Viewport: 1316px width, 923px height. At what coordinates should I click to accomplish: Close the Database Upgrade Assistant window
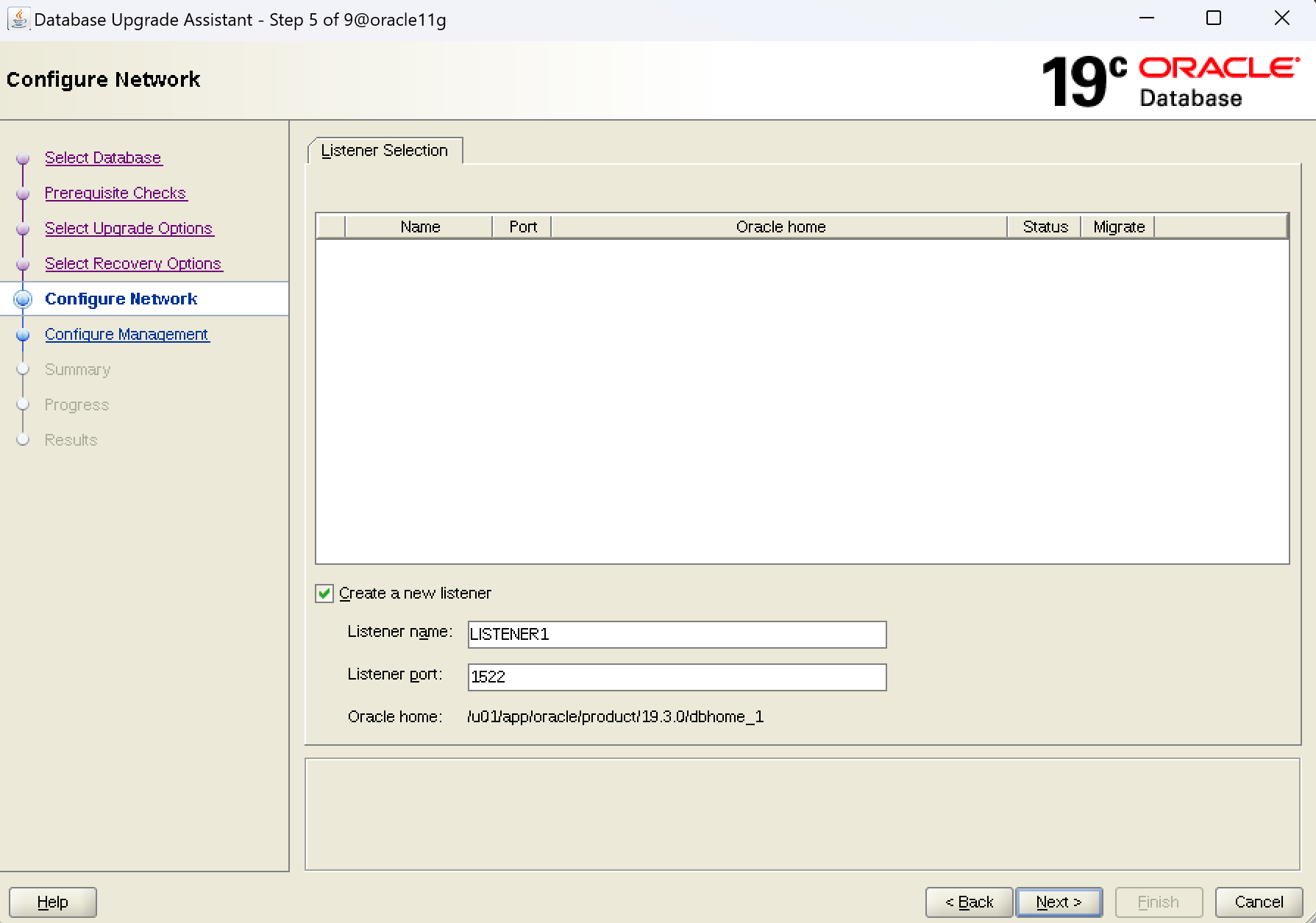click(x=1281, y=18)
